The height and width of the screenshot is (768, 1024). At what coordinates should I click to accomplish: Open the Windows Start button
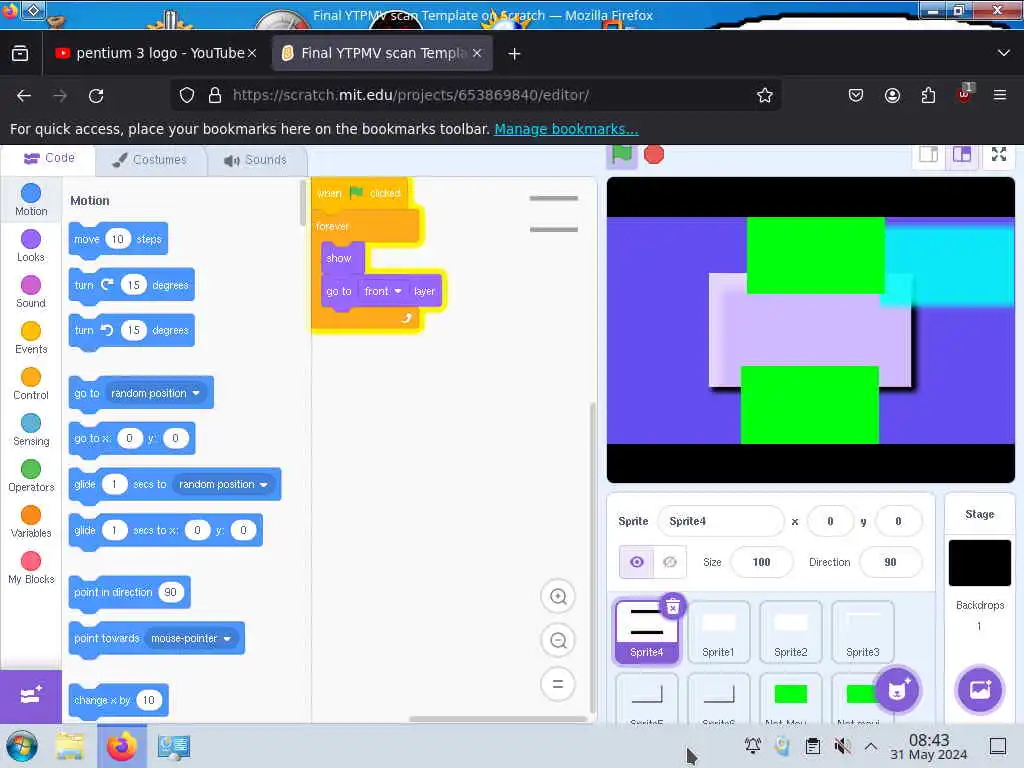point(22,746)
